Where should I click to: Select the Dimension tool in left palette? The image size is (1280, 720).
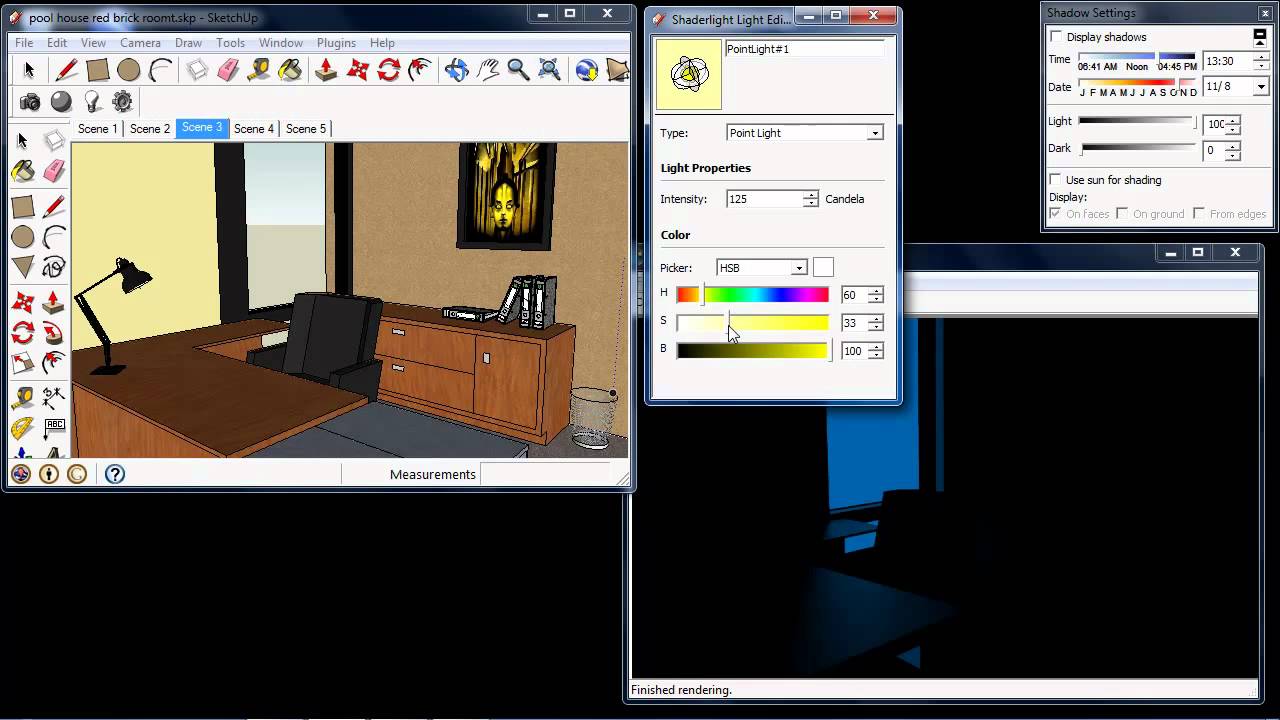(x=54, y=397)
